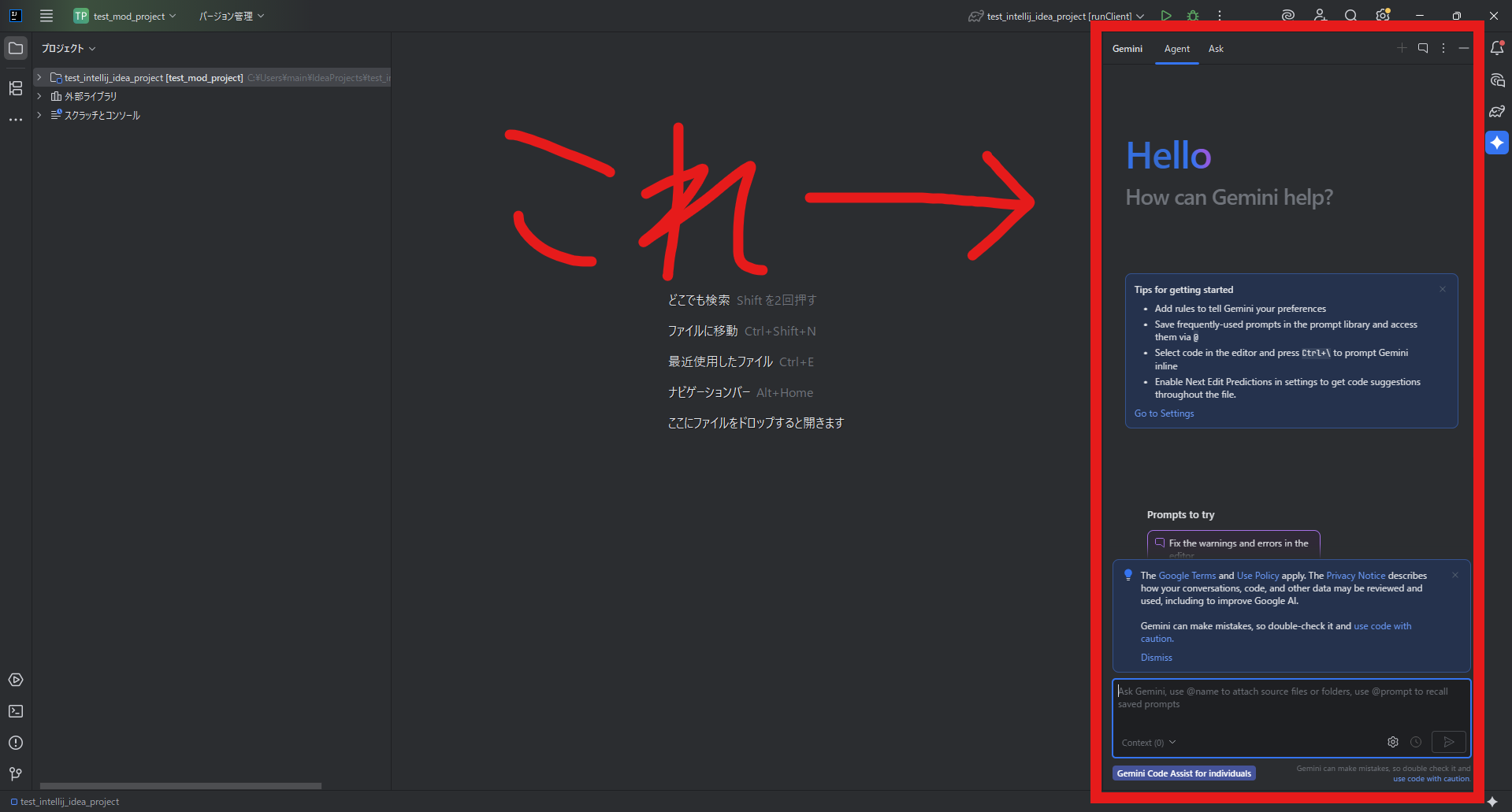Dismiss the Google Terms notice

pos(1156,657)
